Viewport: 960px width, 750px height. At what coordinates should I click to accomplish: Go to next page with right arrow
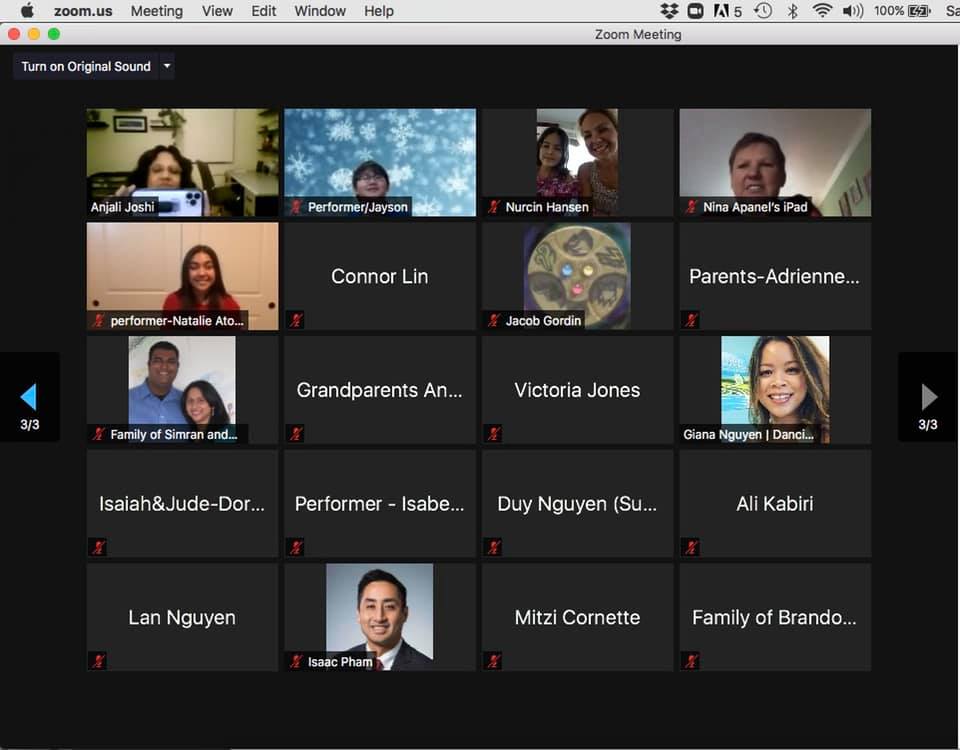coord(928,397)
